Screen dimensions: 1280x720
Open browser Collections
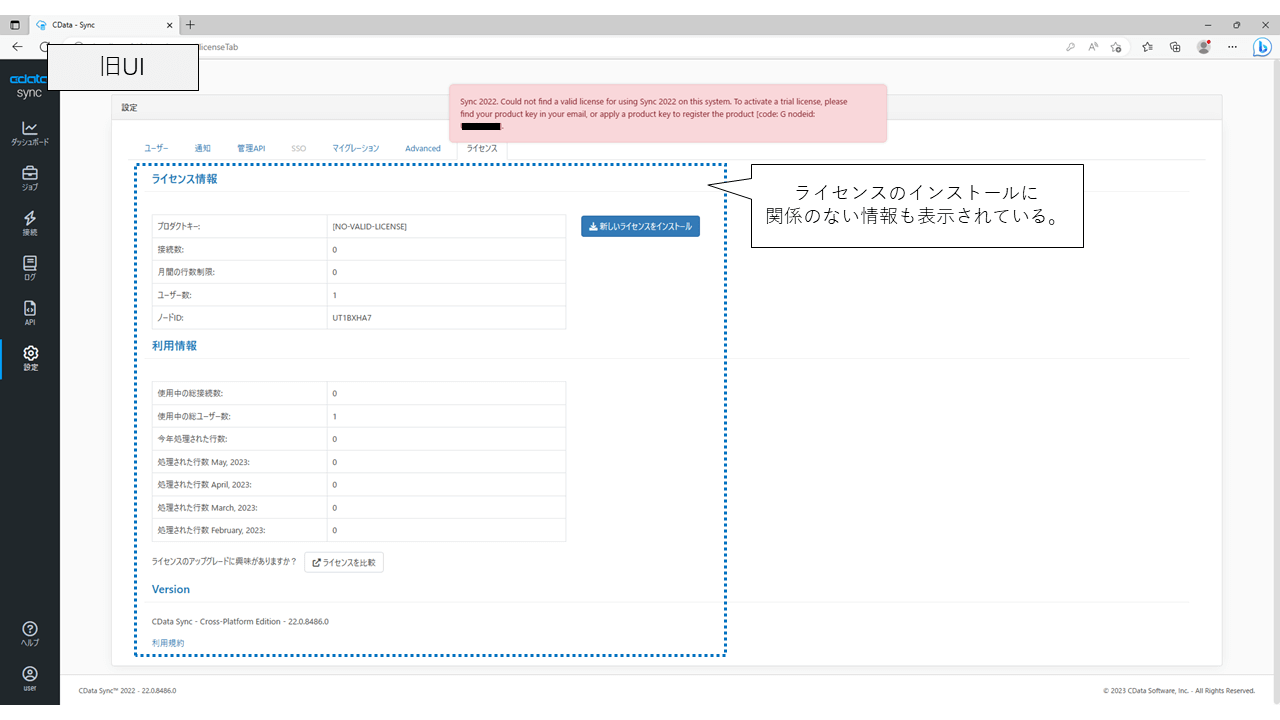(1176, 47)
